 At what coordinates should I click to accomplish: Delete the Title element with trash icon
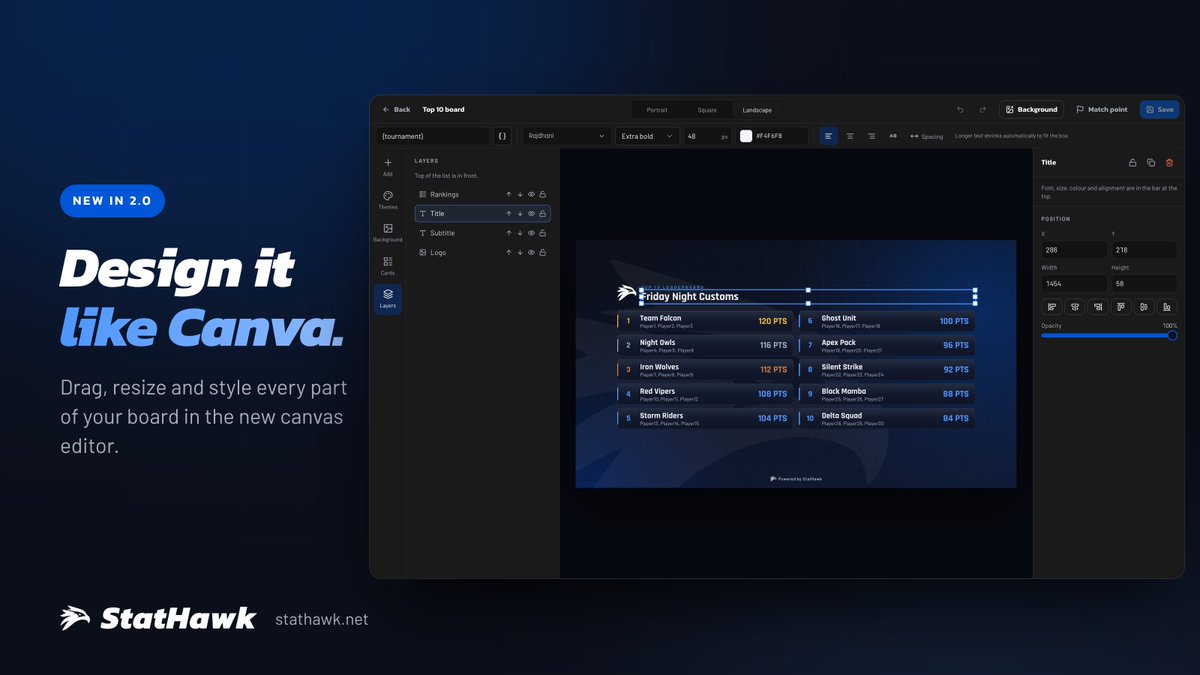tap(1170, 162)
